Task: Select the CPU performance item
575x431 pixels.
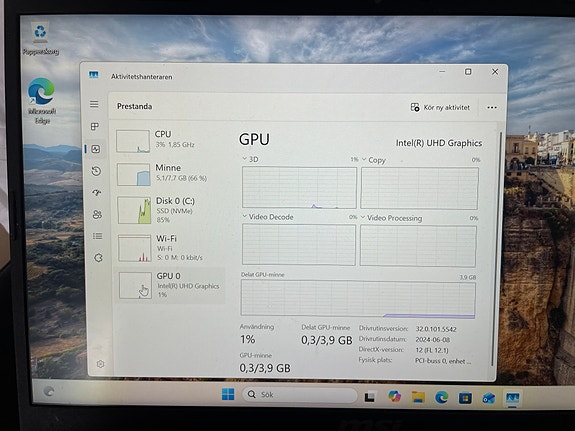Action: (x=170, y=140)
